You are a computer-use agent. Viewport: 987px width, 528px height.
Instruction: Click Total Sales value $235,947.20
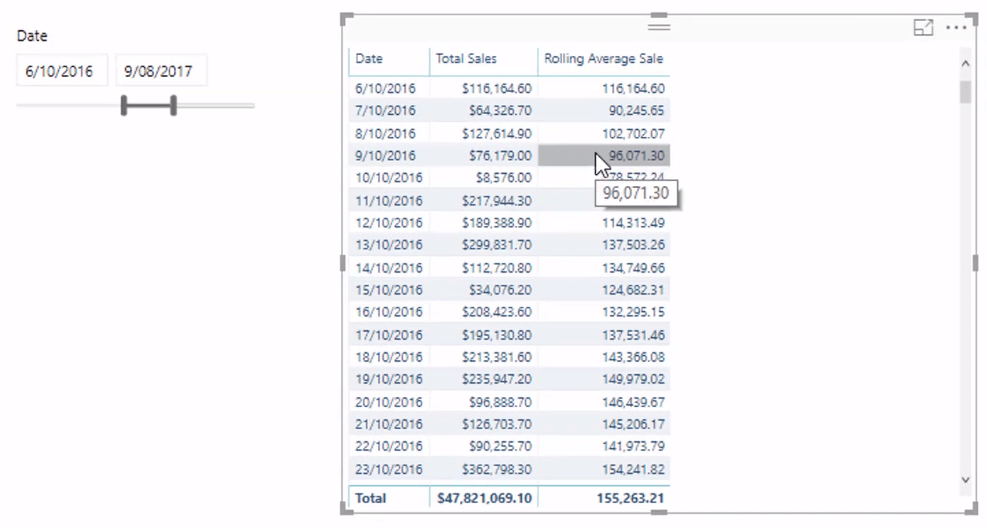497,379
